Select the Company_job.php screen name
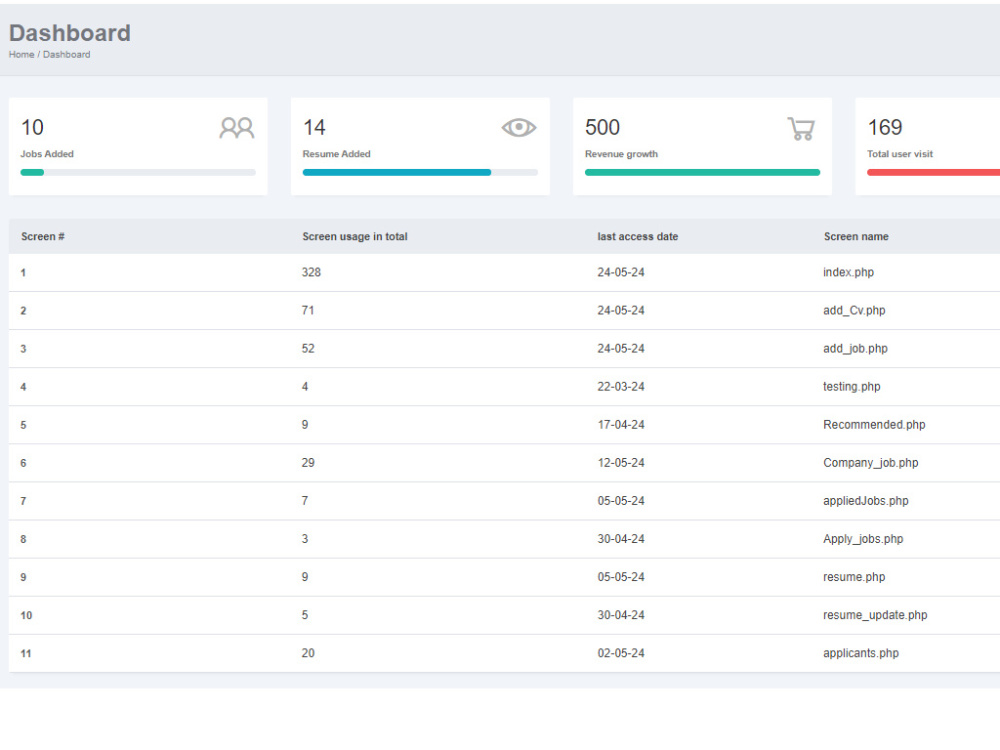The height and width of the screenshot is (750, 1000). pyautogui.click(x=871, y=463)
